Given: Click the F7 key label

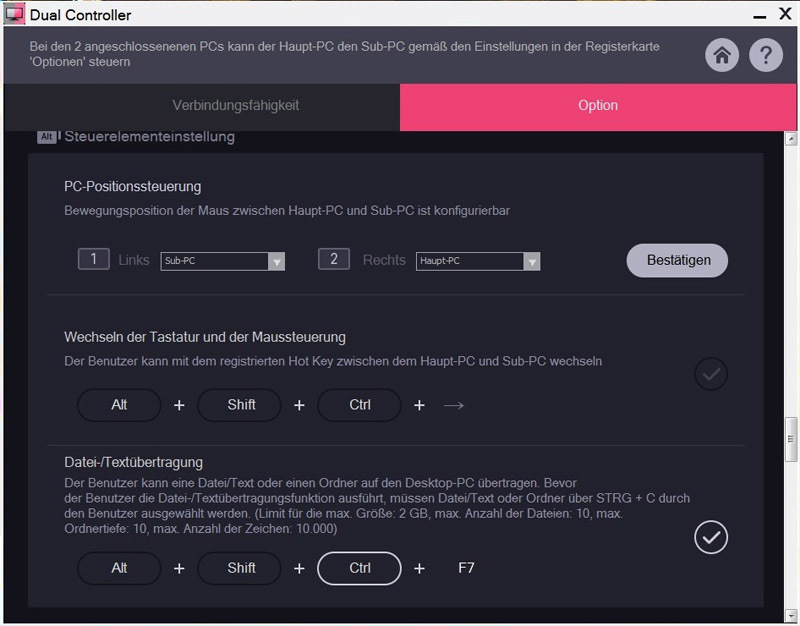Looking at the screenshot, I should (466, 568).
